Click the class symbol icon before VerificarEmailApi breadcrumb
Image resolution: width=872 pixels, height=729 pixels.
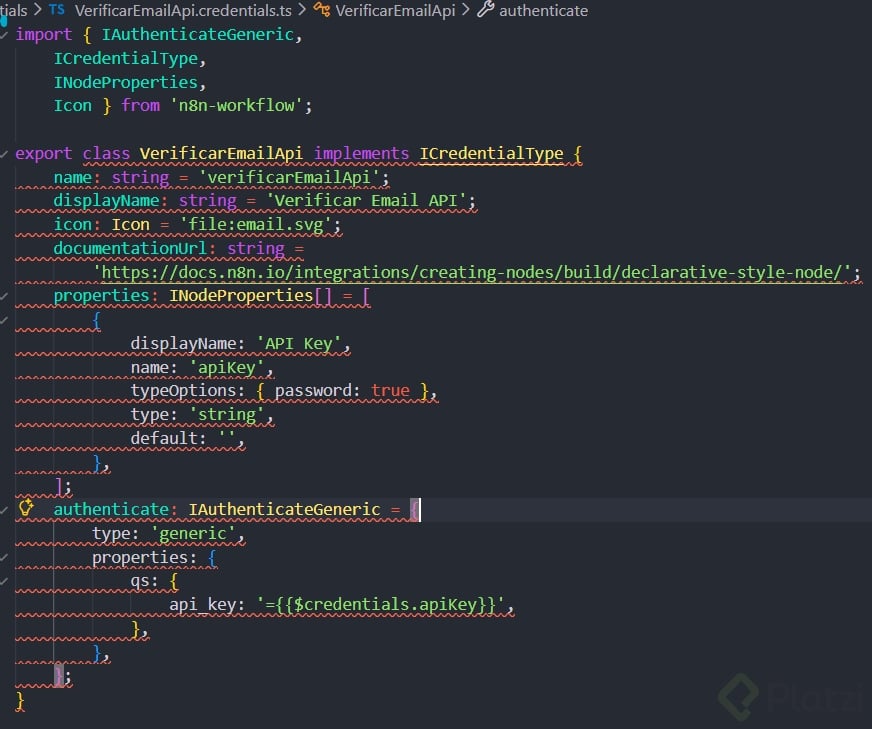321,9
